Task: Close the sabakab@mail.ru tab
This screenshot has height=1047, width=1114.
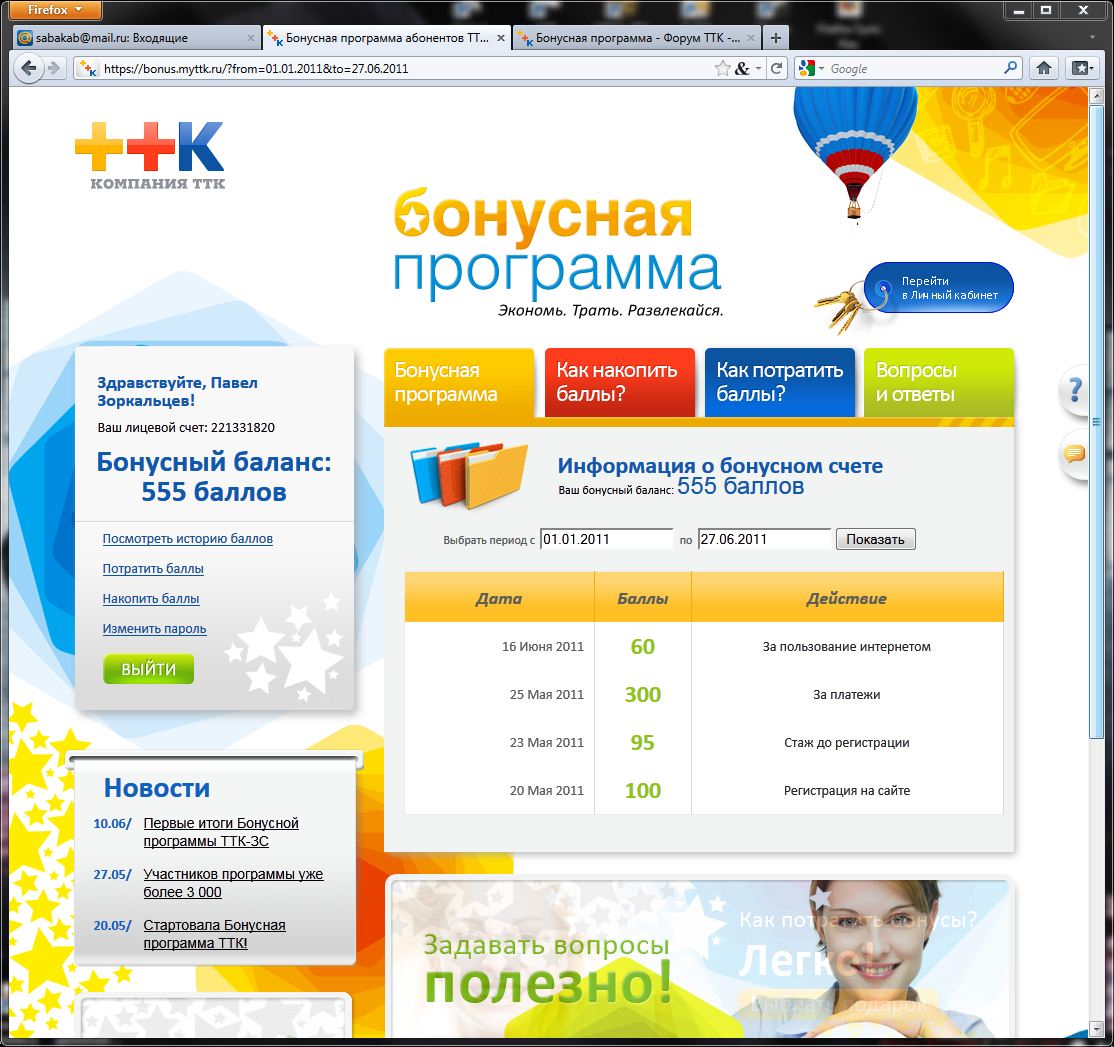Action: (x=250, y=38)
